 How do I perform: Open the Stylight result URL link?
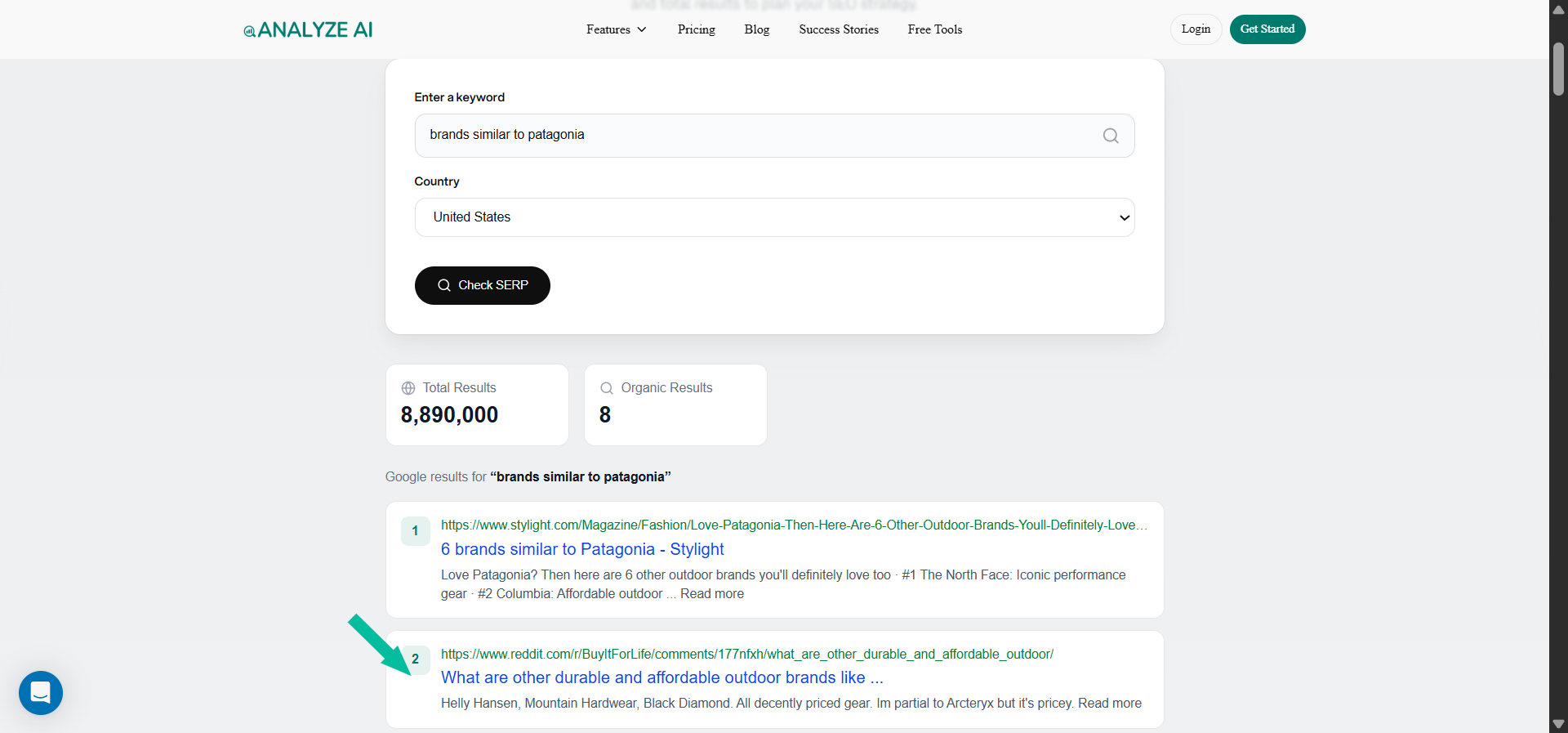pyautogui.click(x=794, y=525)
